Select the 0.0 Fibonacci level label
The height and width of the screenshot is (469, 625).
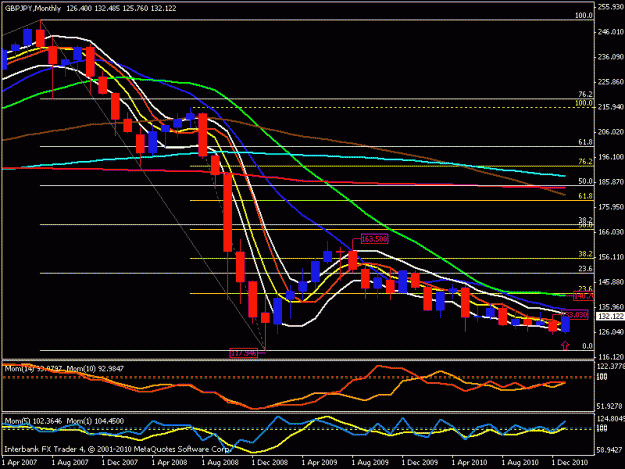[x=588, y=346]
